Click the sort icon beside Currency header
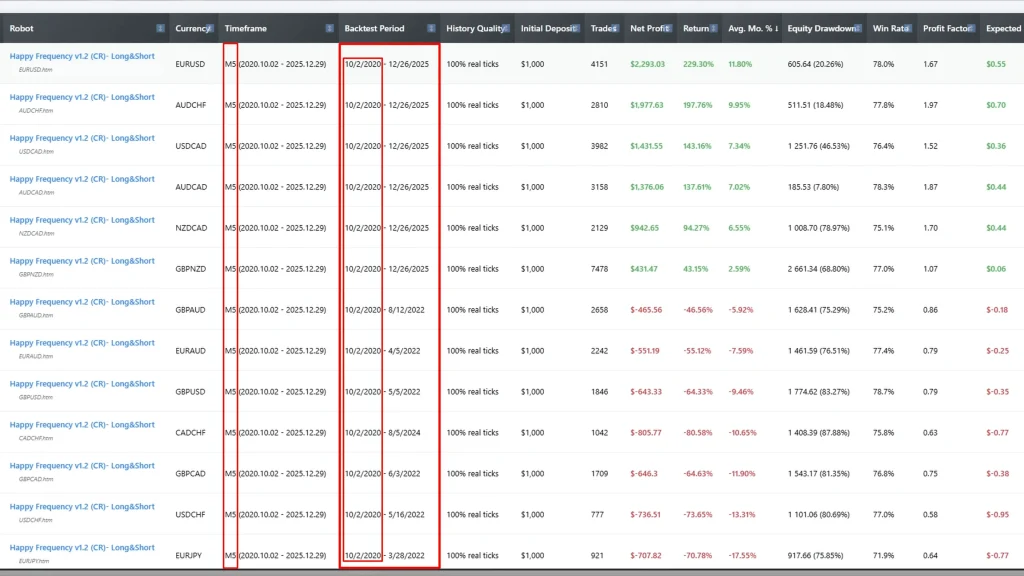 pos(212,28)
